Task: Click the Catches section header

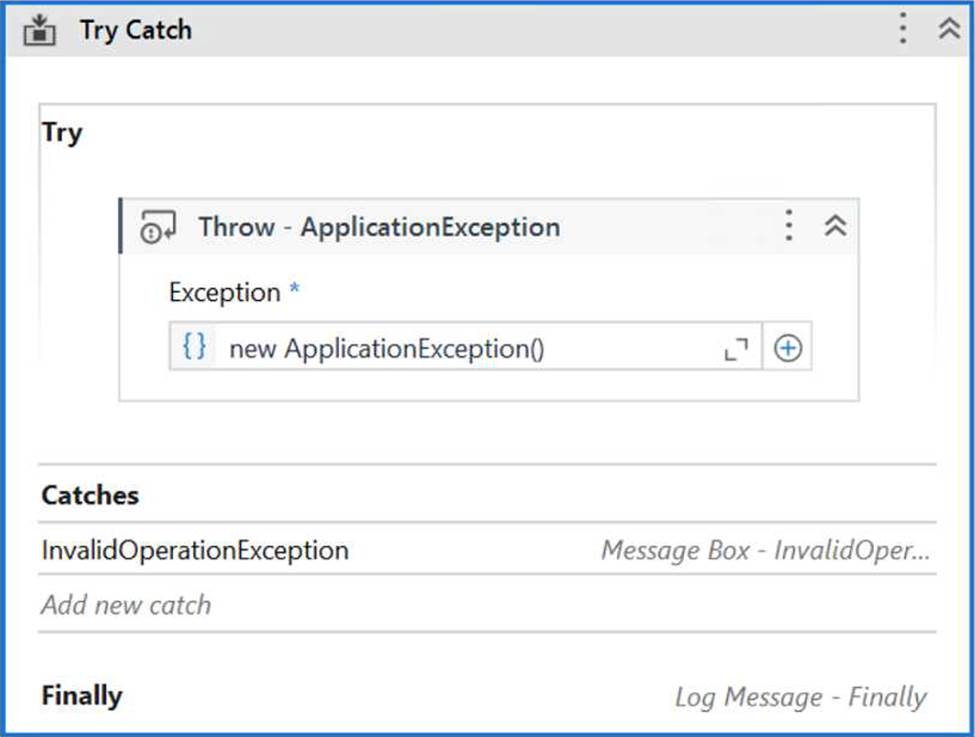Action: coord(90,495)
